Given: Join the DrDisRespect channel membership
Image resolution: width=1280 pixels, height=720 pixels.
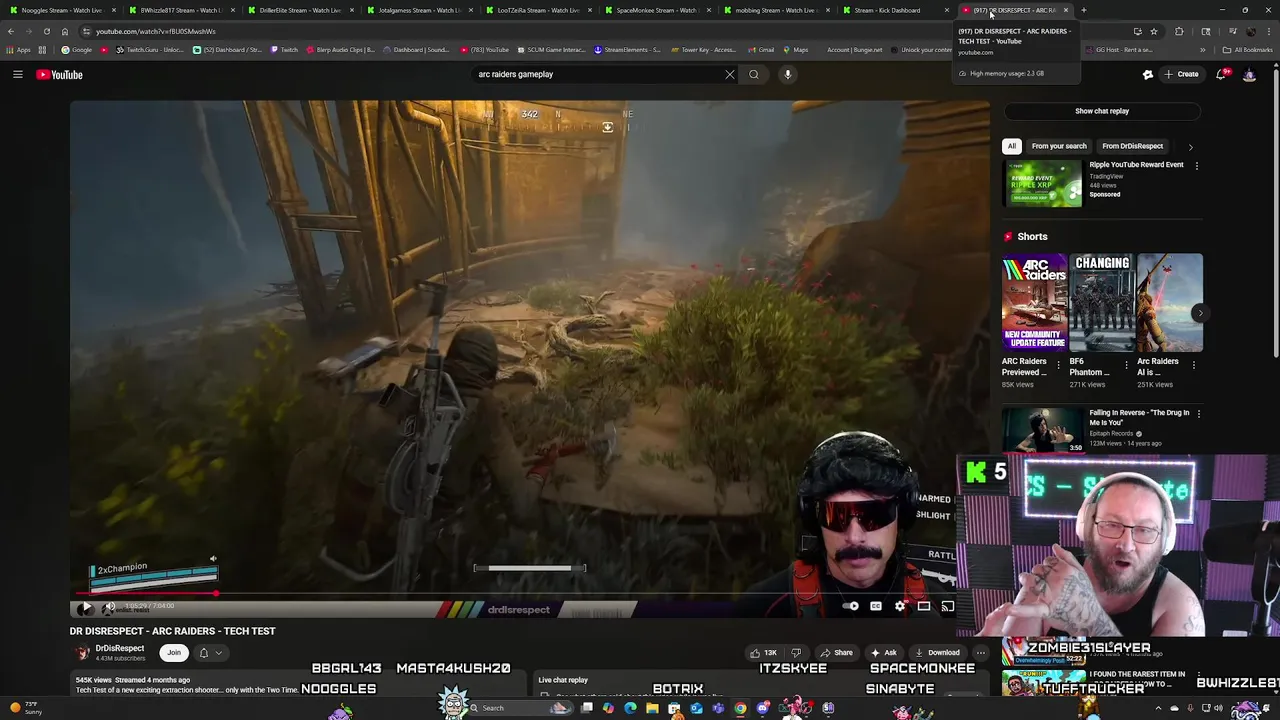Looking at the screenshot, I should (174, 653).
